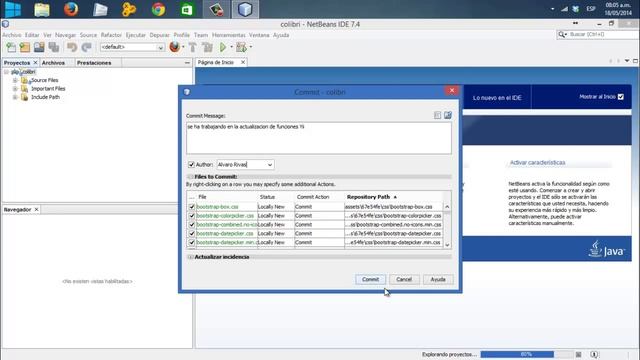Uncheck the bootstrap-datepicker.min.css file
640x360 pixels.
click(191, 242)
